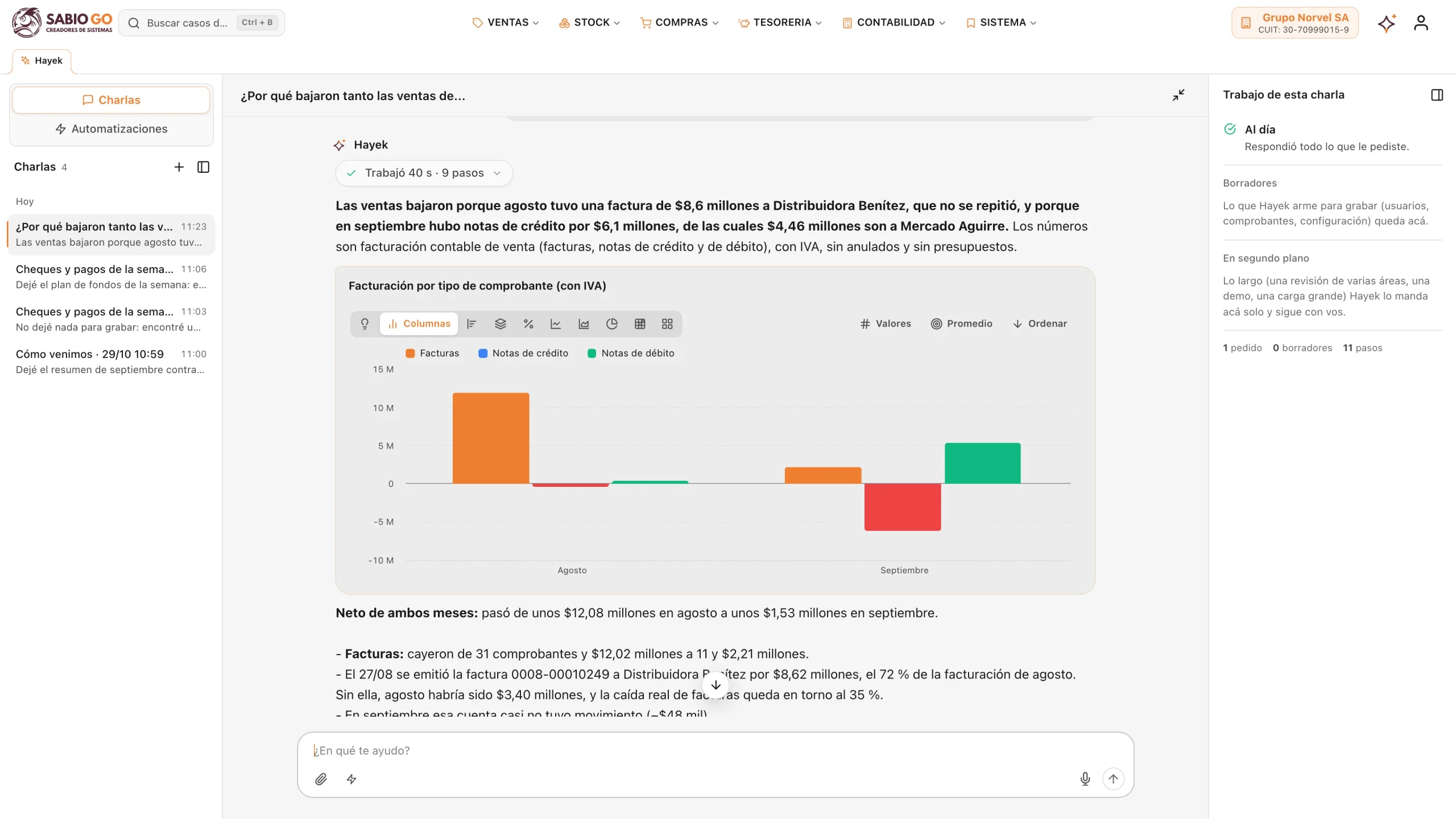The image size is (1456, 819).
Task: Open the SISTEMA dropdown menu
Action: tap(1001, 23)
